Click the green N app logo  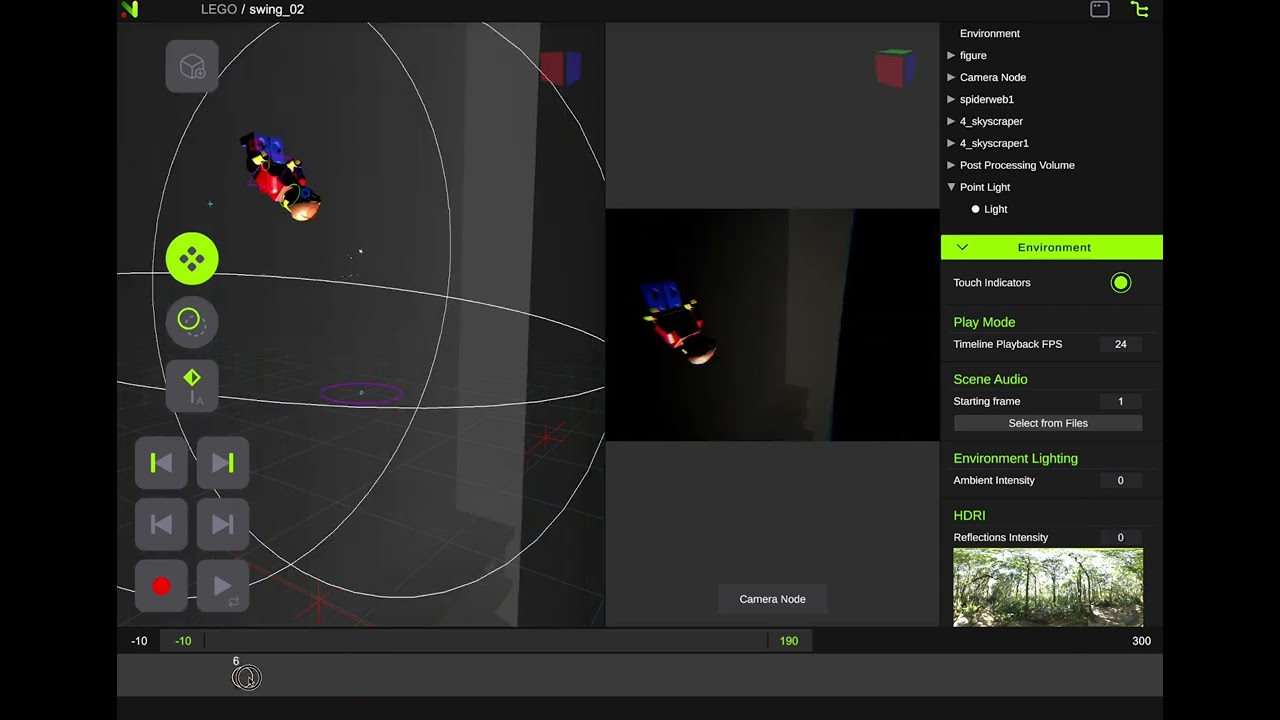click(x=129, y=10)
